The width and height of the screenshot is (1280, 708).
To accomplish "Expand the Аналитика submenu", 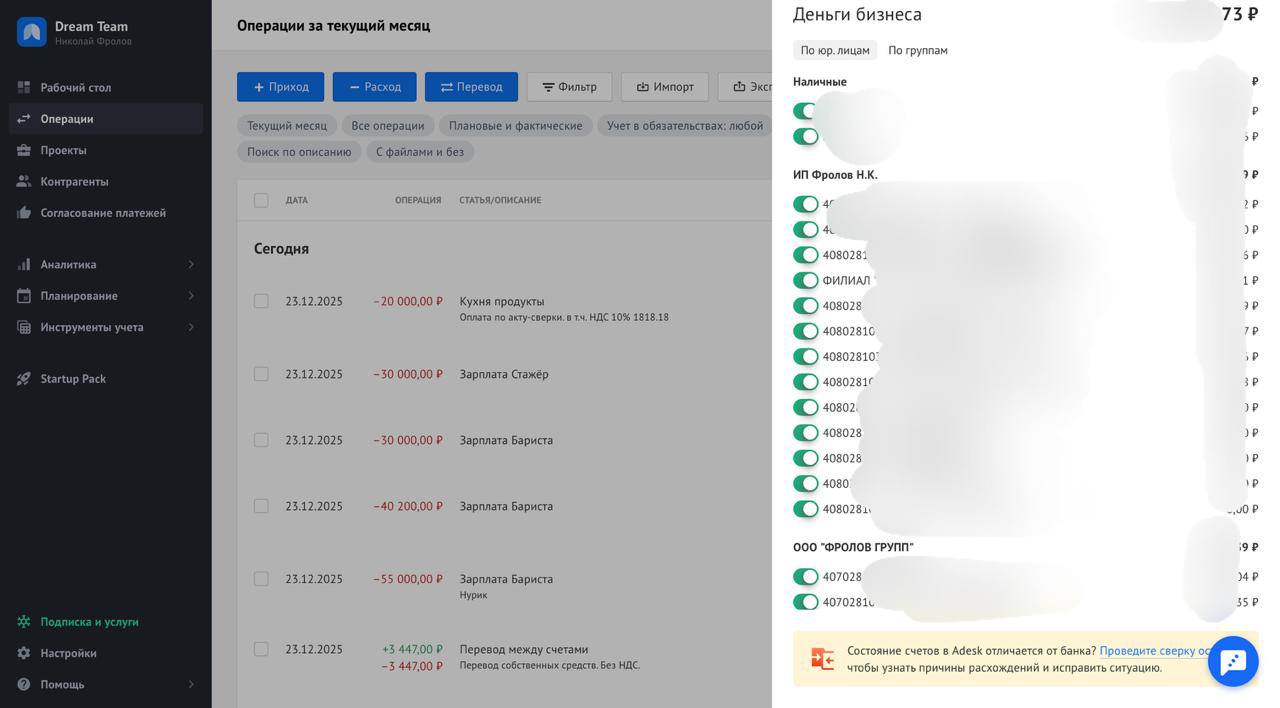I will click(x=190, y=265).
